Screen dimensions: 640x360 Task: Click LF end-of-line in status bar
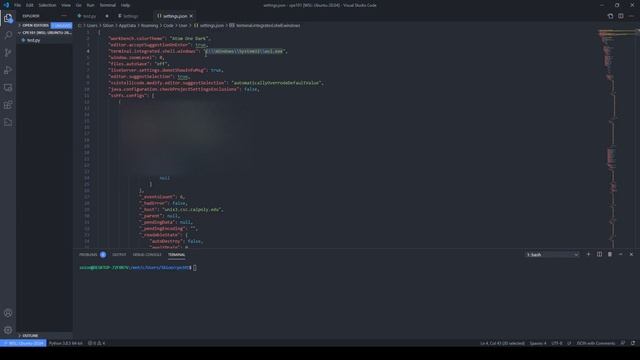point(569,343)
